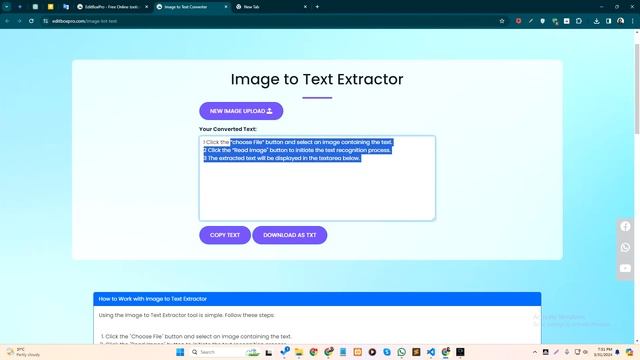The height and width of the screenshot is (360, 640).
Task: Open WhatsApp from the taskbar
Action: coord(402,352)
